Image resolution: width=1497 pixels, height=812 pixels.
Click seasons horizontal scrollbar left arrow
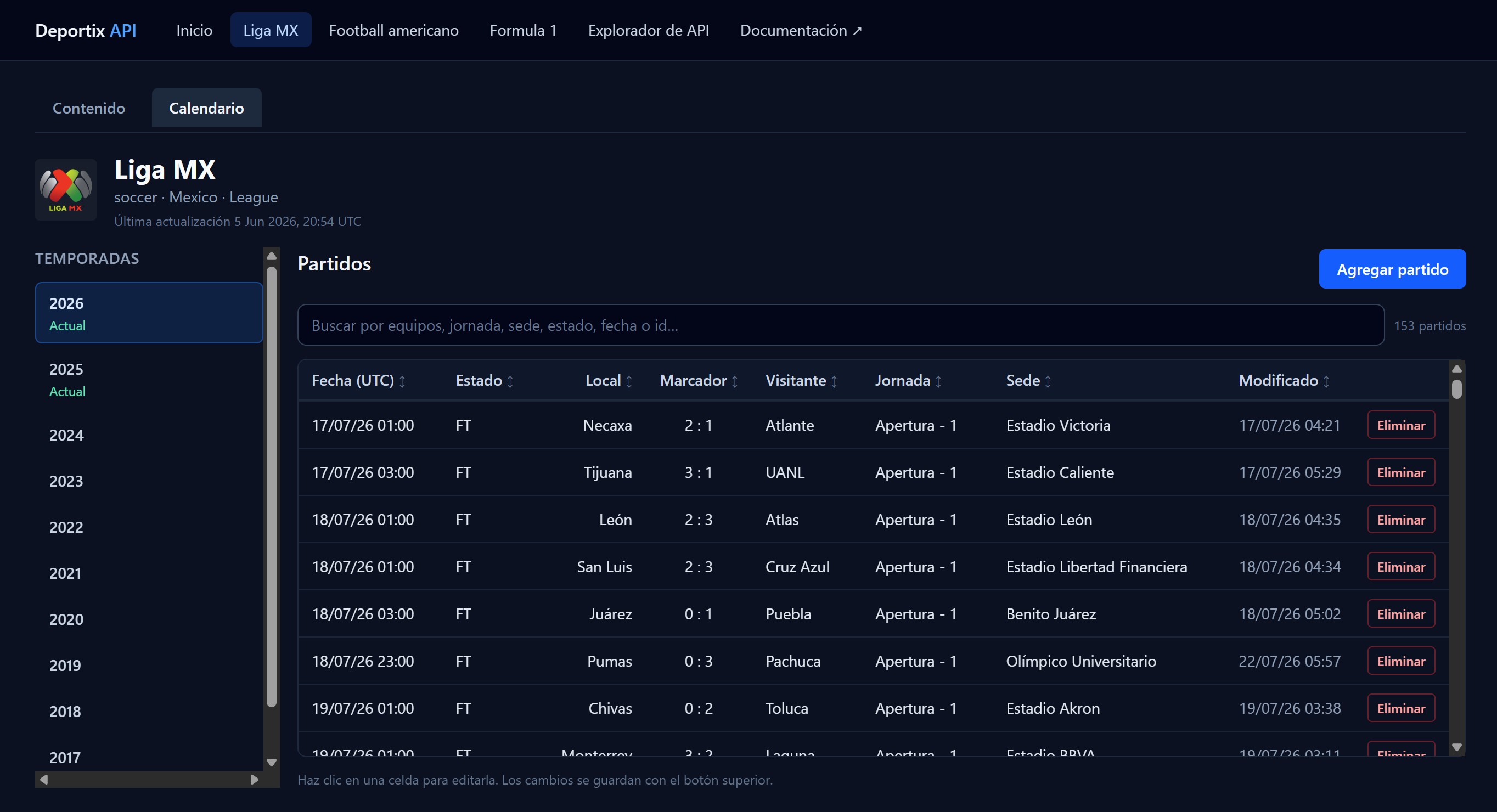point(43,780)
